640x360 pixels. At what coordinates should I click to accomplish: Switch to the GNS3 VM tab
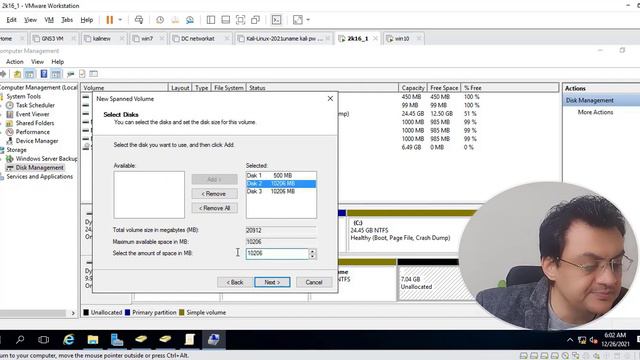point(52,38)
